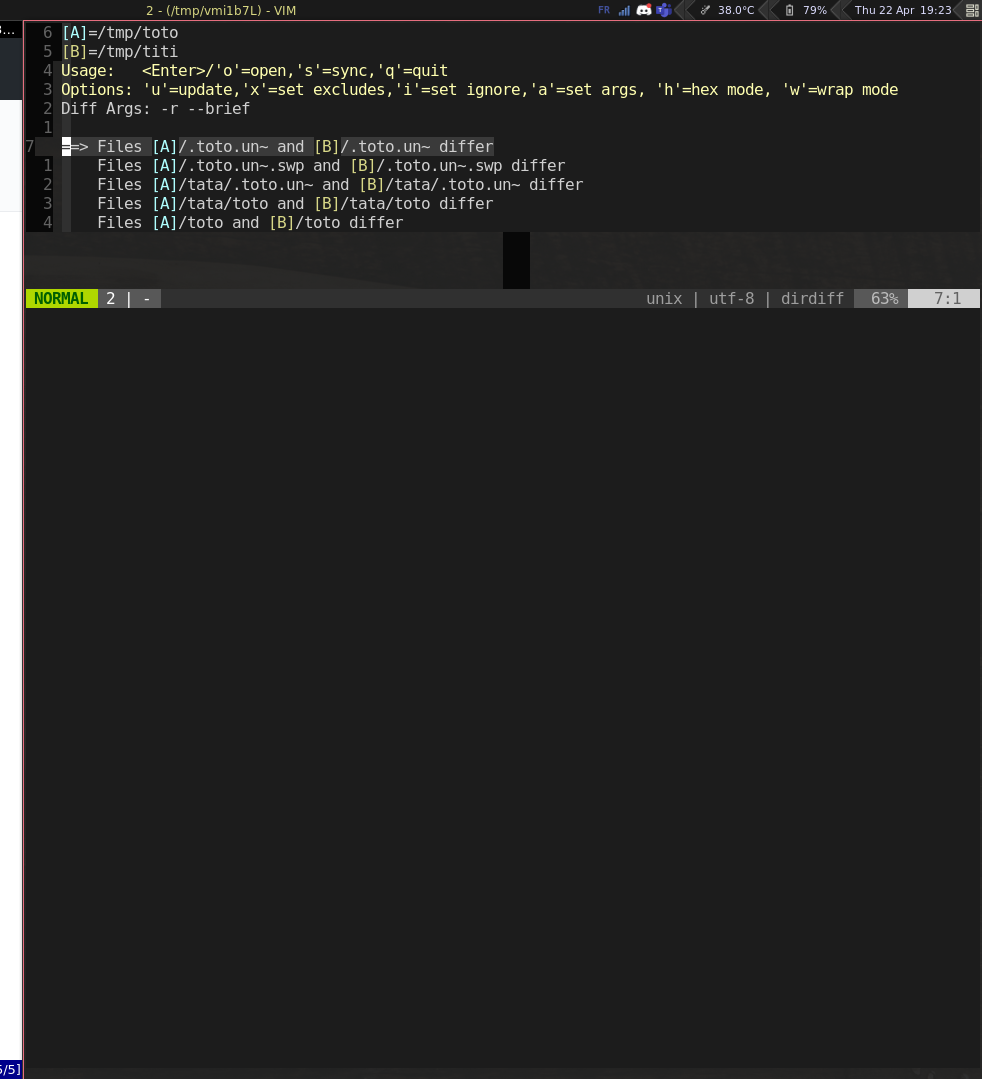Viewport: 982px width, 1079px height.
Task: Click the ==> arrow marker on current row
Action: (x=75, y=147)
